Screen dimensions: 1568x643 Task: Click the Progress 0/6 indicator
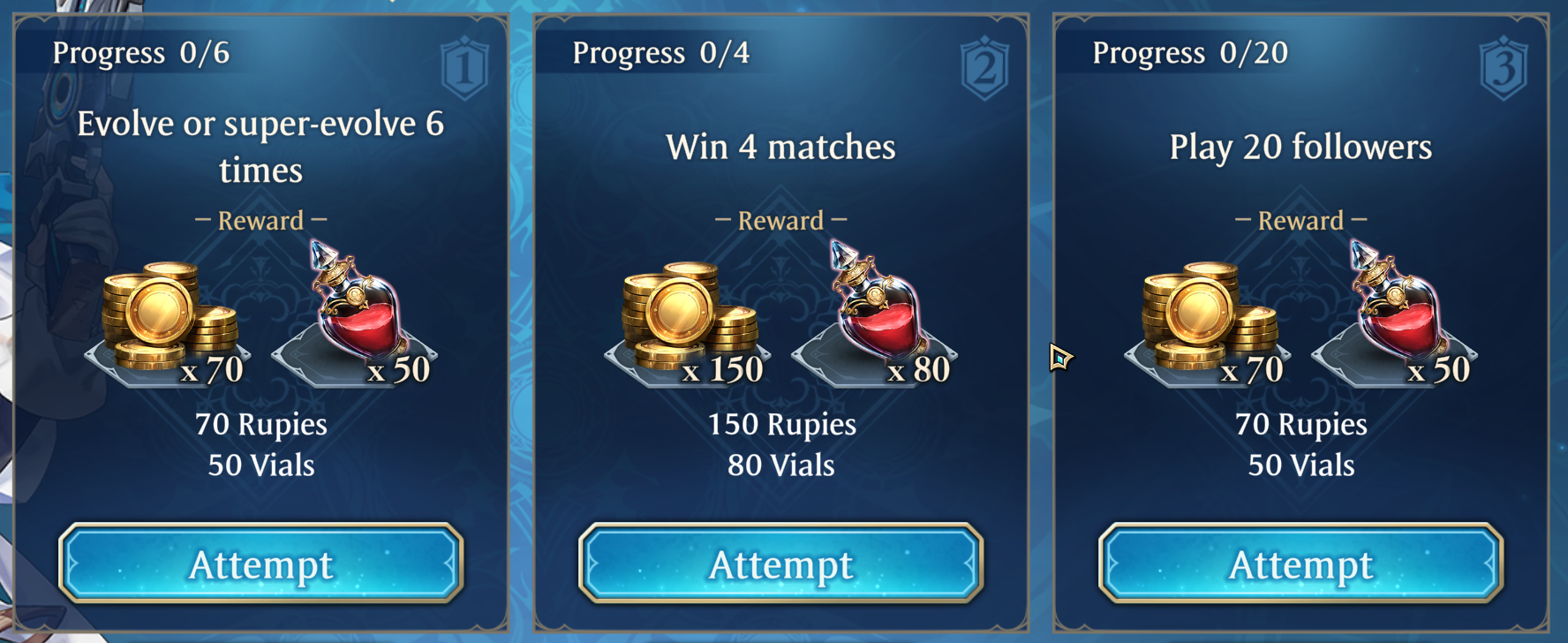141,53
